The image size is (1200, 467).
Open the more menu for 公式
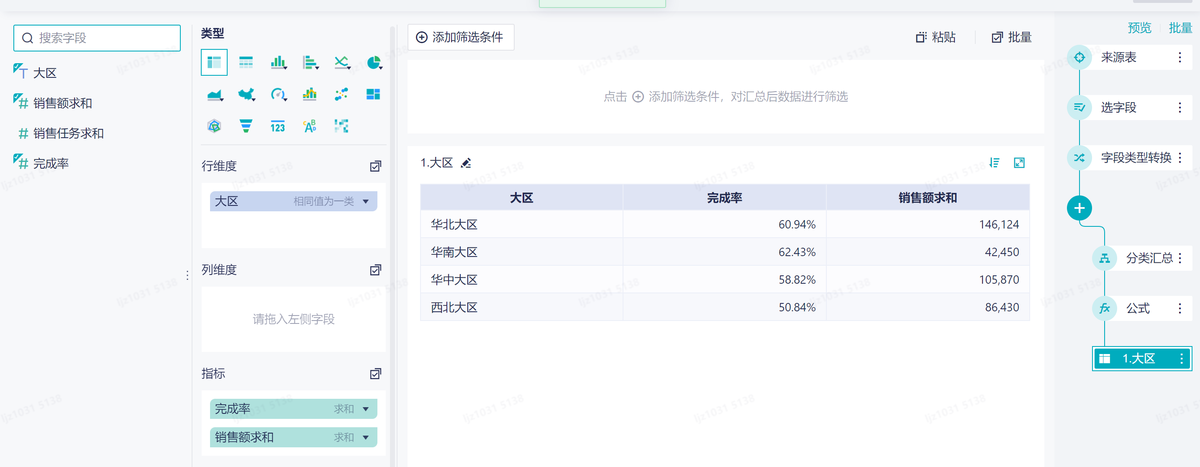1180,309
